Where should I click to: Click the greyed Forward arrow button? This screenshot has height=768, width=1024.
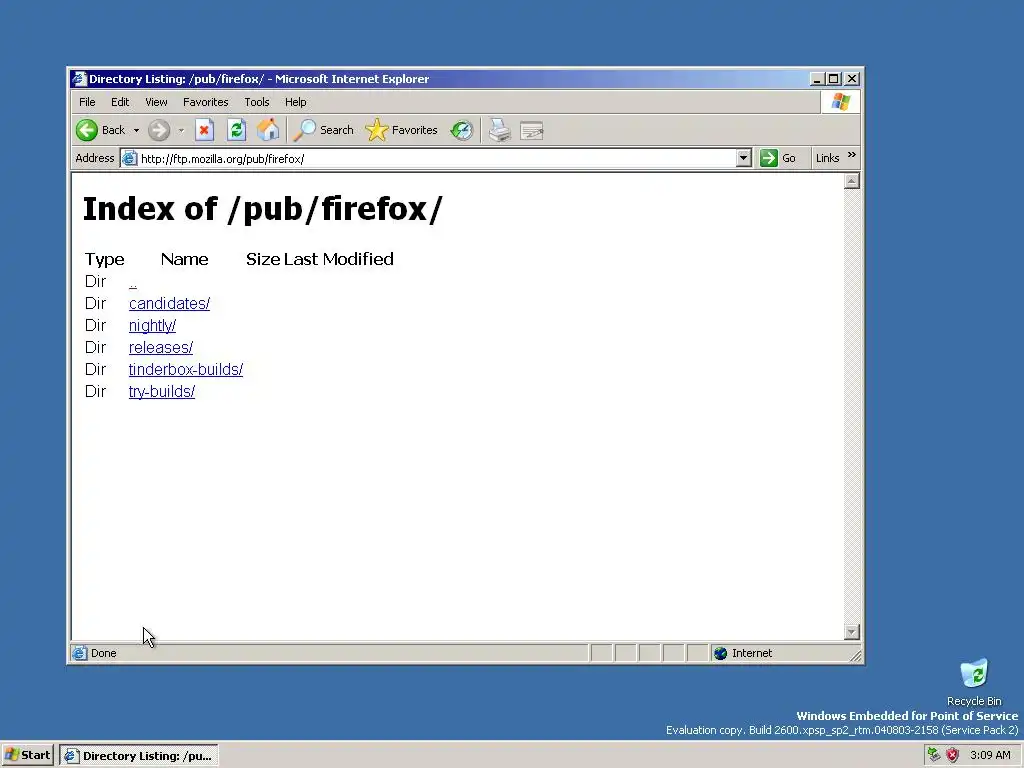tap(159, 130)
